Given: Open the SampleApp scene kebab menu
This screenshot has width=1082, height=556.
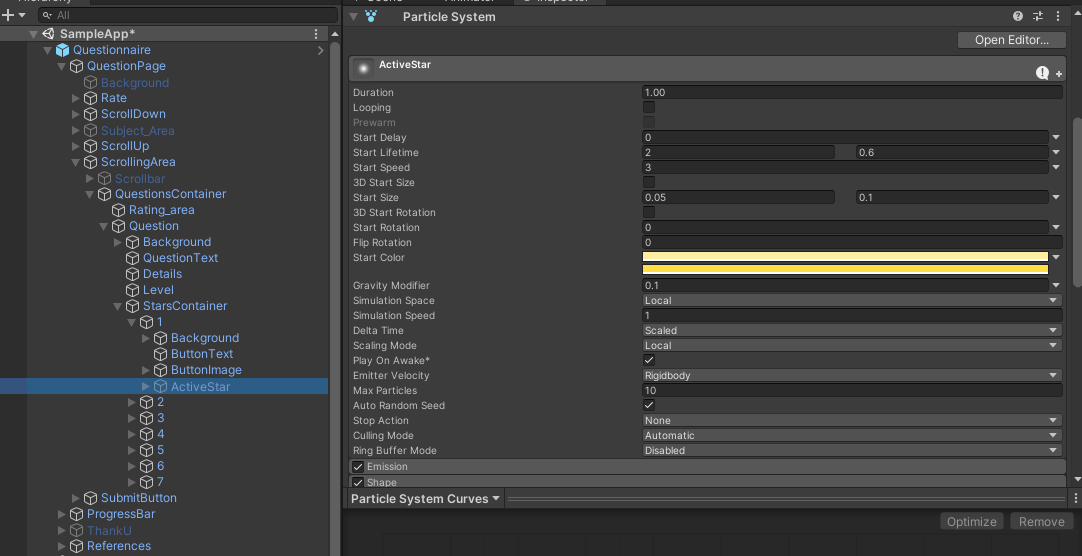Looking at the screenshot, I should pos(316,34).
